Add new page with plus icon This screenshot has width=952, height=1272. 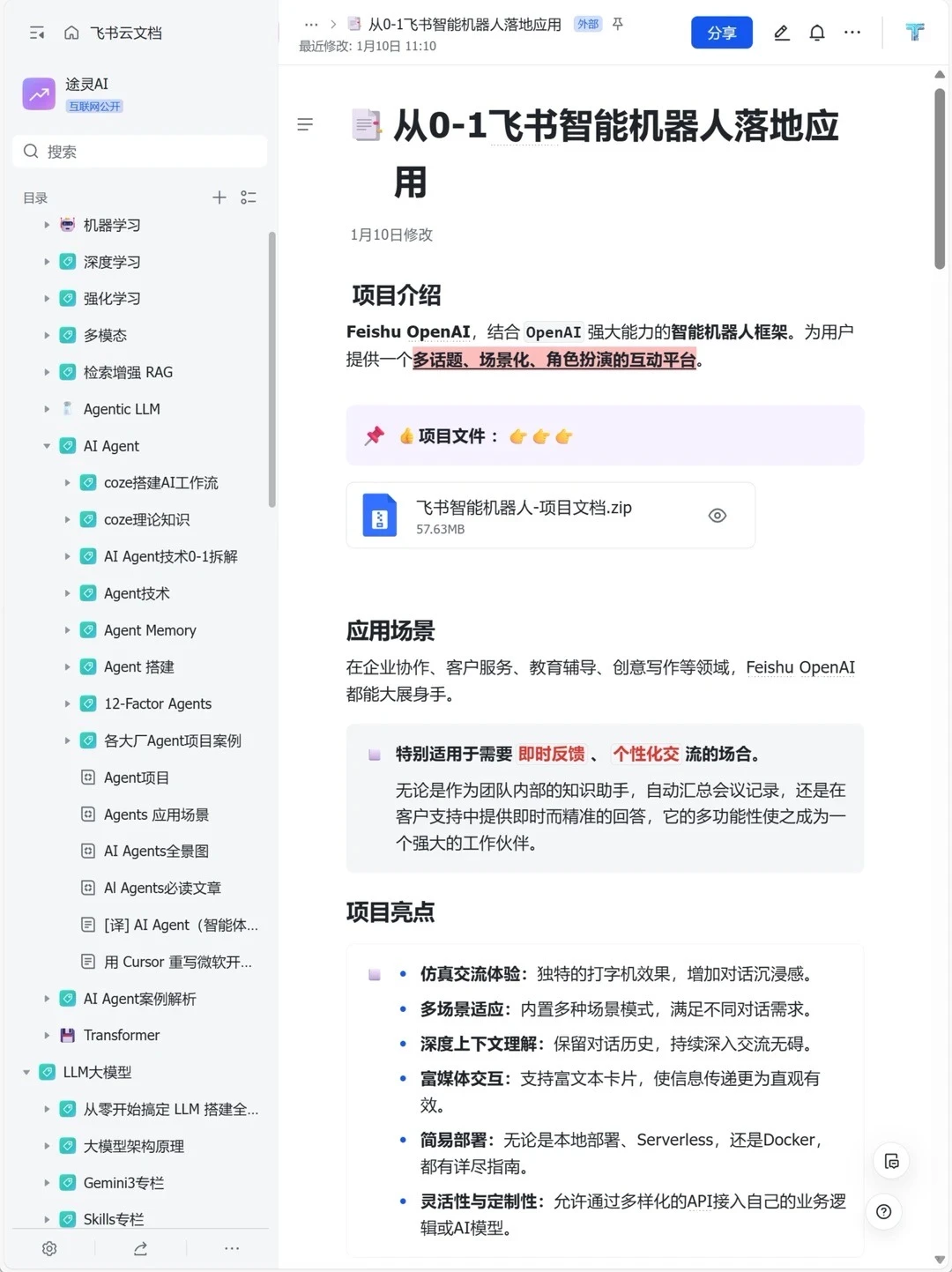[219, 197]
